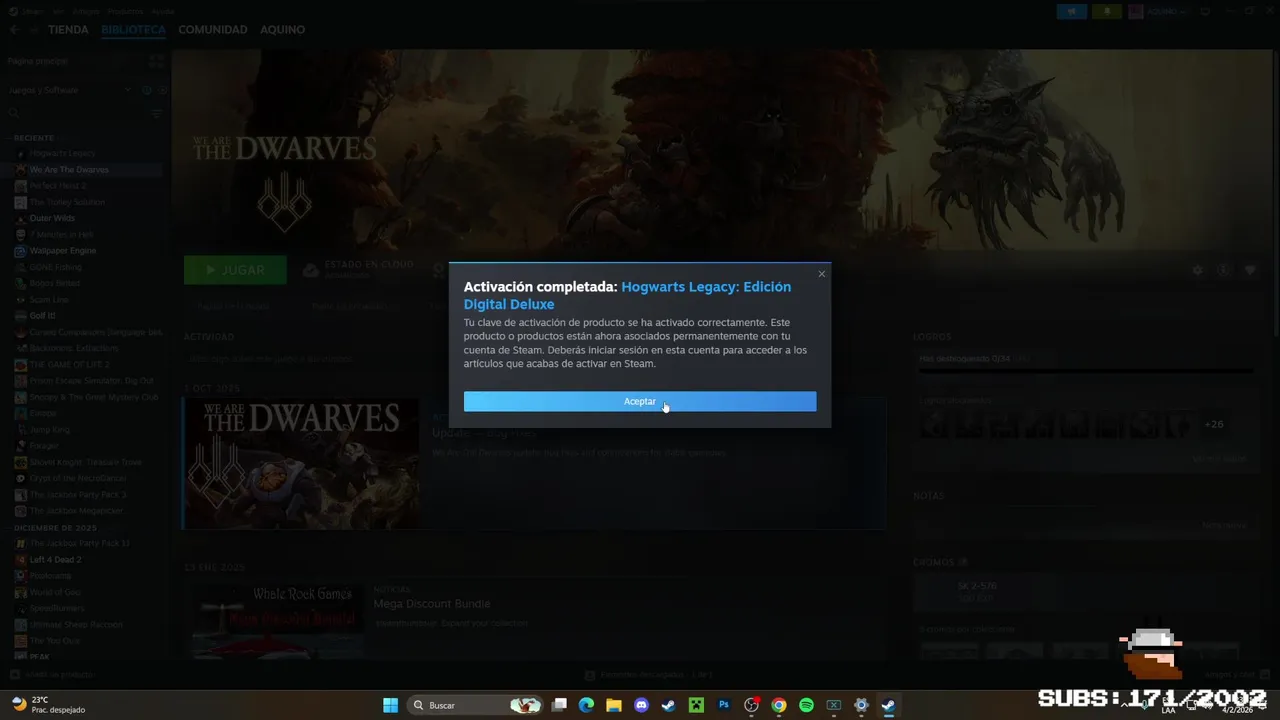Image resolution: width=1280 pixels, height=720 pixels.
Task: Toggle the recent activity clock filter
Action: tap(147, 90)
